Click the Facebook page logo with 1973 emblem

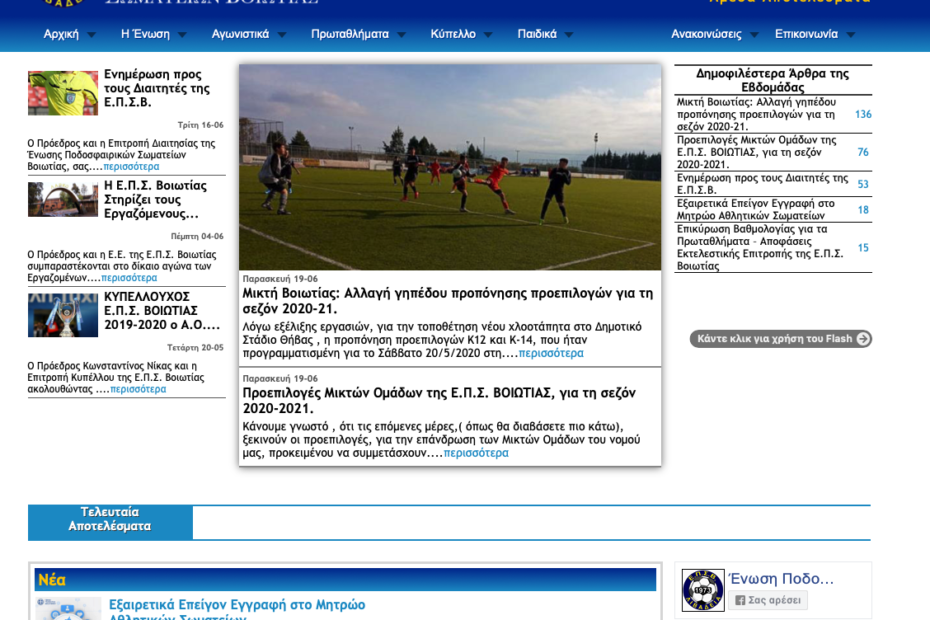(703, 590)
